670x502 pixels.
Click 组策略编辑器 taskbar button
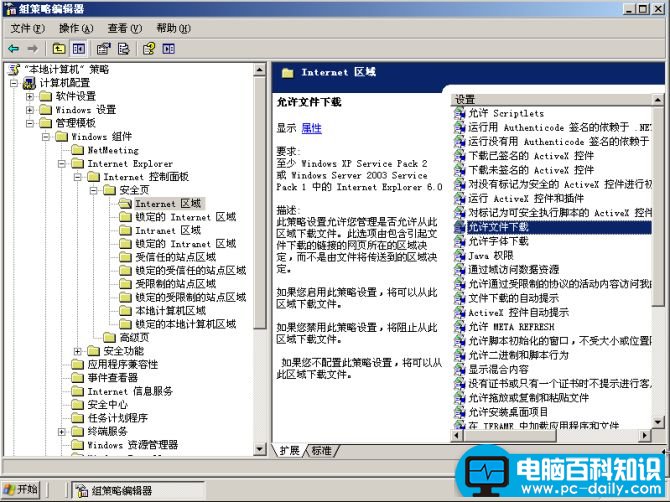(138, 490)
